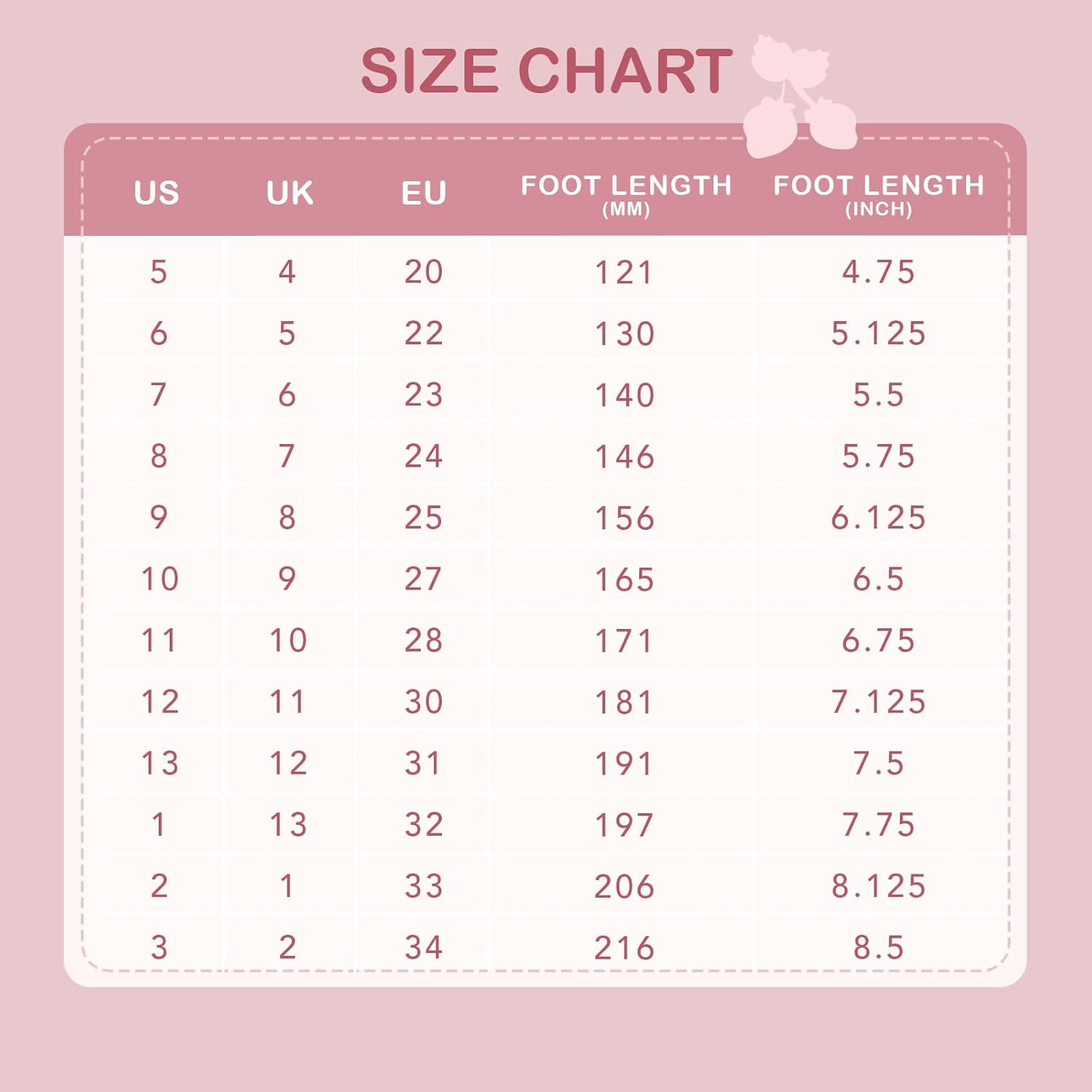The image size is (1092, 1092).
Task: Click US size 5 cell
Action: click(159, 272)
